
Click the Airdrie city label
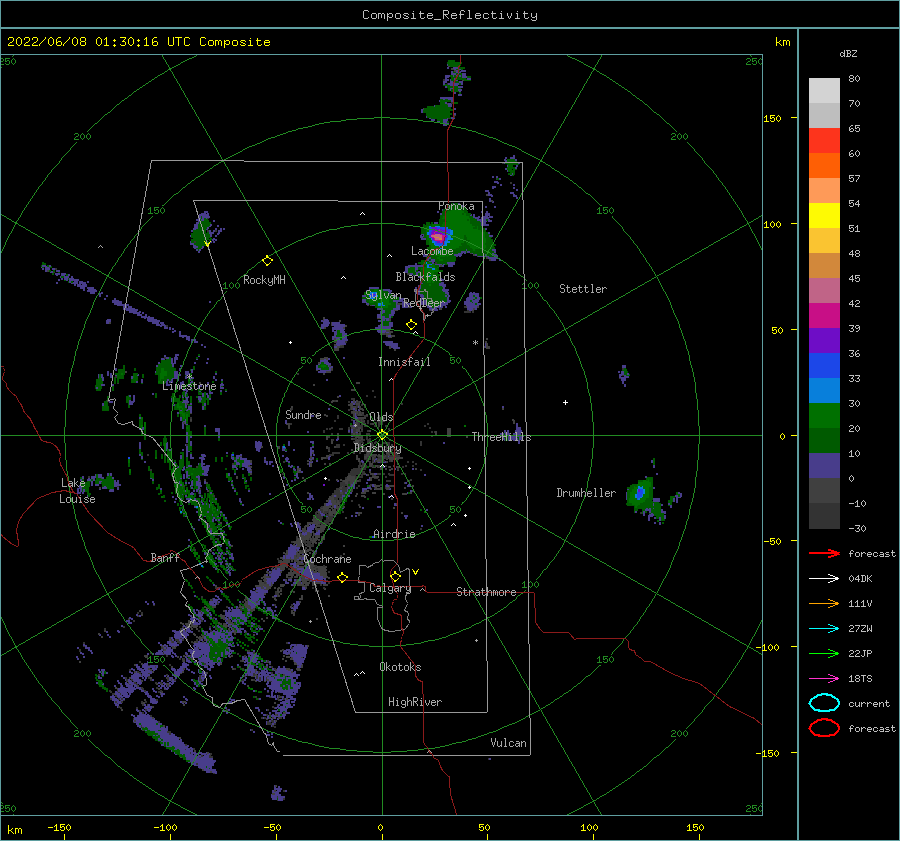(394, 534)
